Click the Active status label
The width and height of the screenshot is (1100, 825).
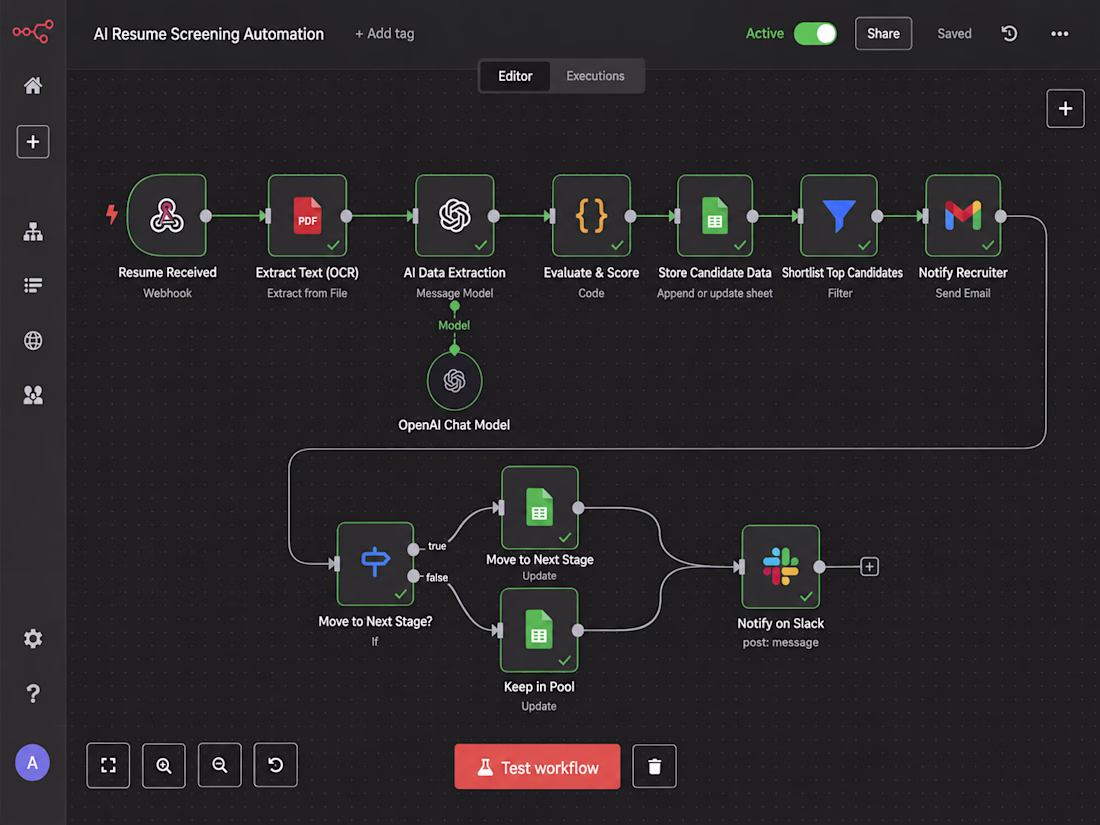765,34
